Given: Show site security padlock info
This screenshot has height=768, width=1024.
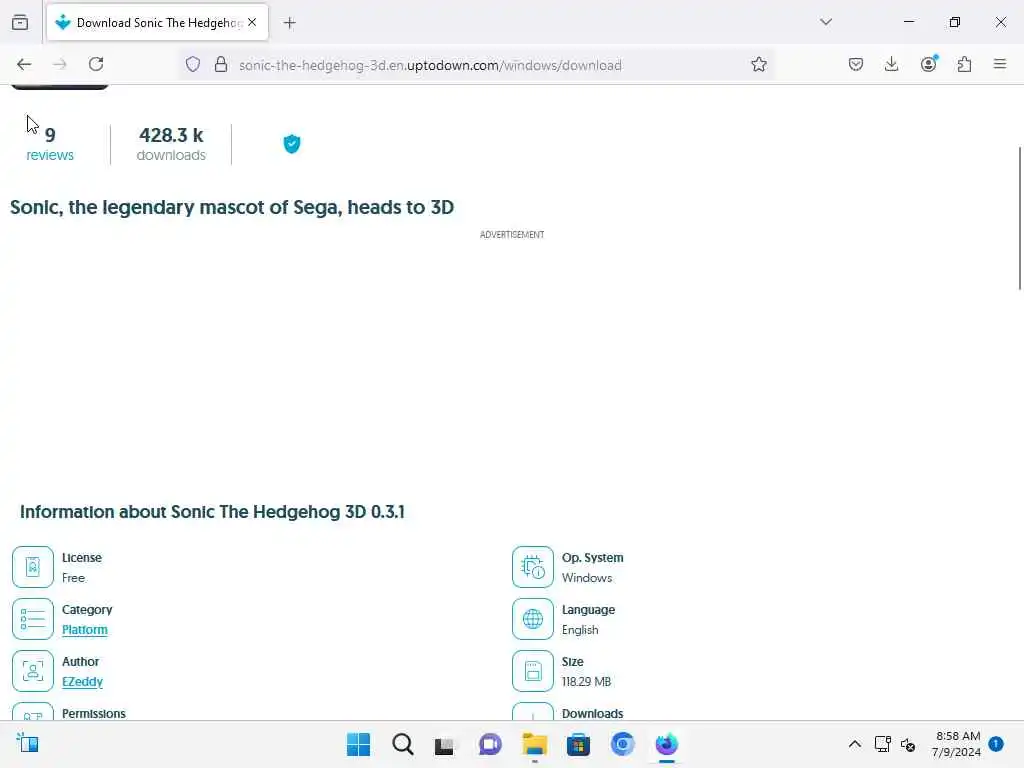Looking at the screenshot, I should pos(221,64).
